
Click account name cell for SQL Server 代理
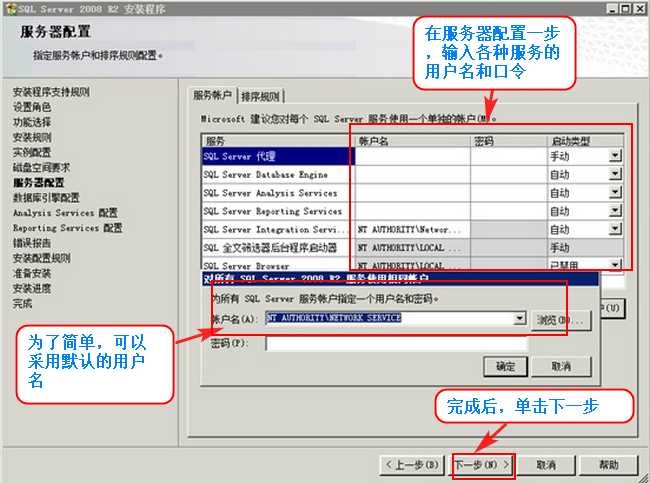click(412, 156)
